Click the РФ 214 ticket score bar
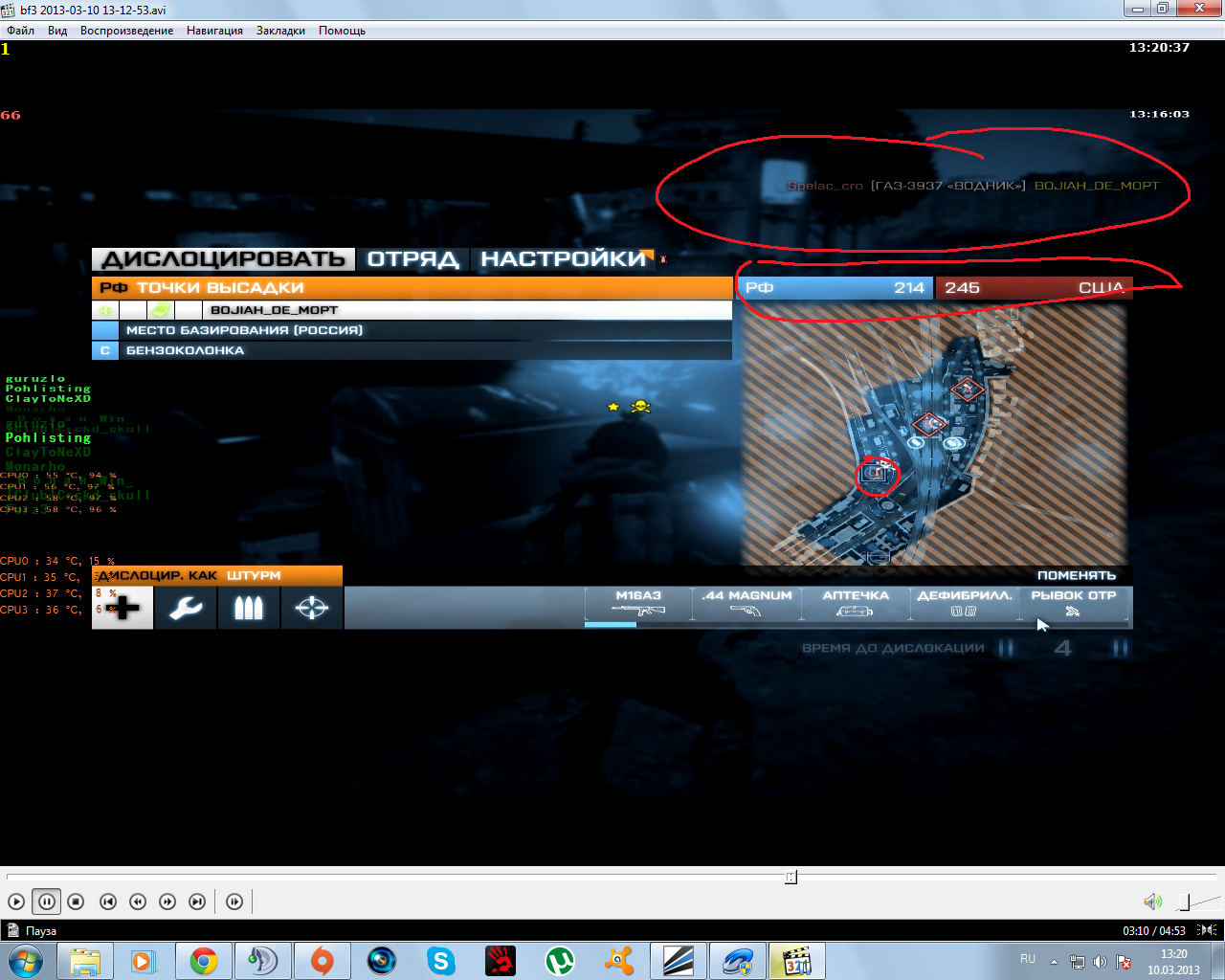The height and width of the screenshot is (980, 1225). click(x=835, y=287)
